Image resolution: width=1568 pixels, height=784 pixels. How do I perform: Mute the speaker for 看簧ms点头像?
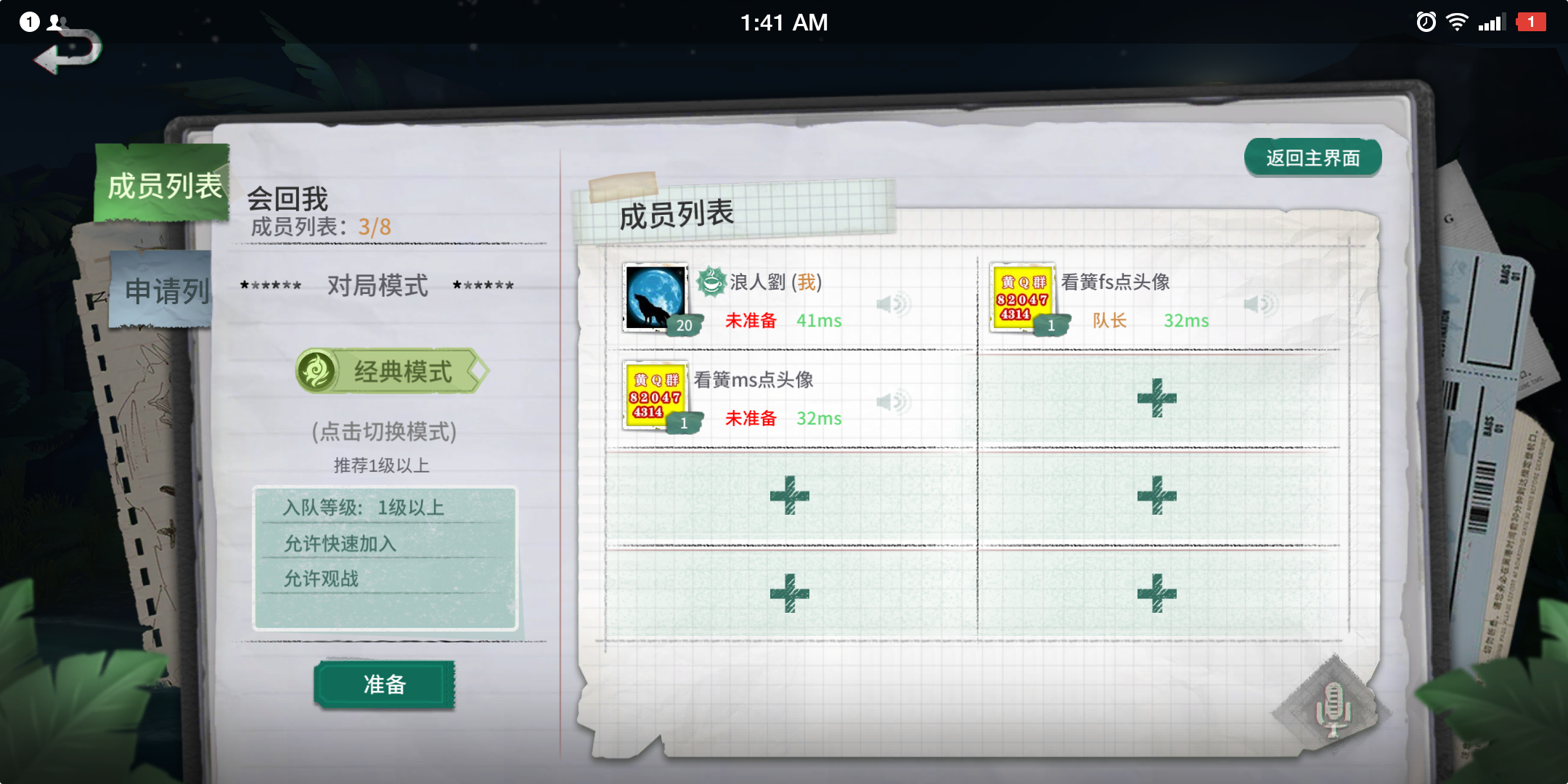[894, 401]
